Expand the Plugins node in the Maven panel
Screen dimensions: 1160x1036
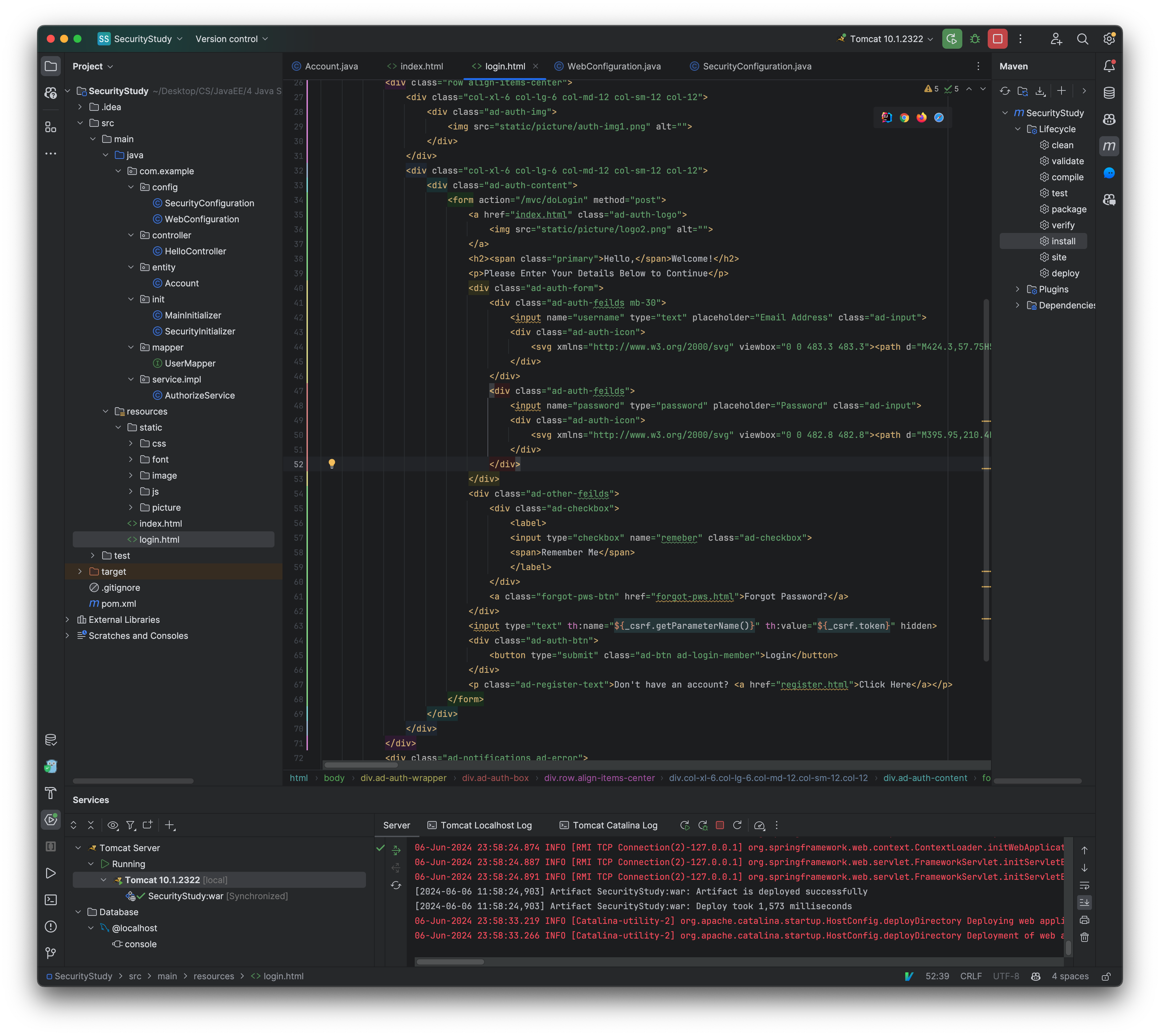coord(1018,289)
